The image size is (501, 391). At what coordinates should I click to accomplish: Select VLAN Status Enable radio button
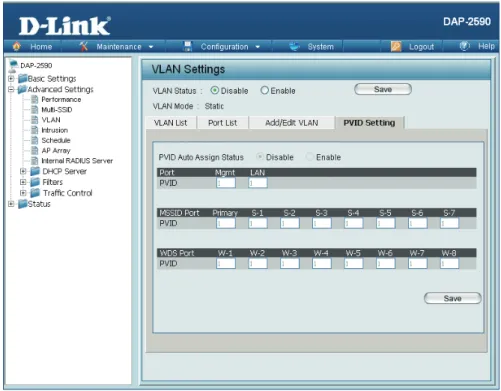(264, 90)
